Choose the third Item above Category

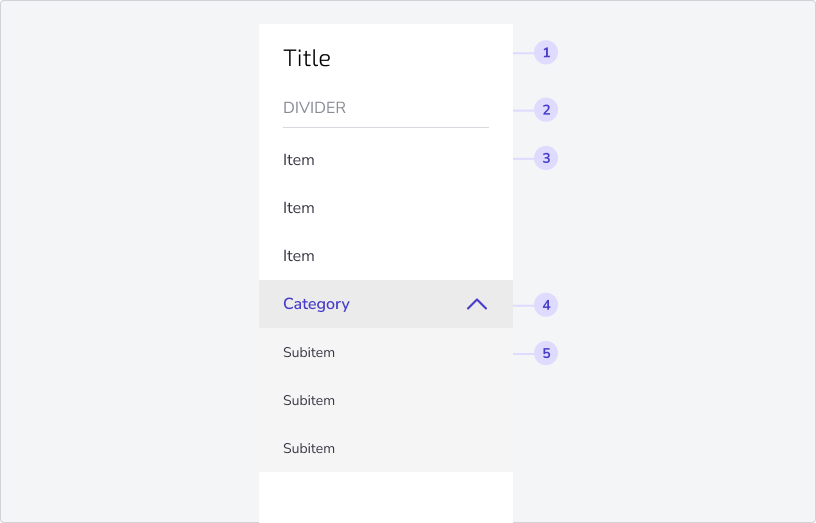386,256
